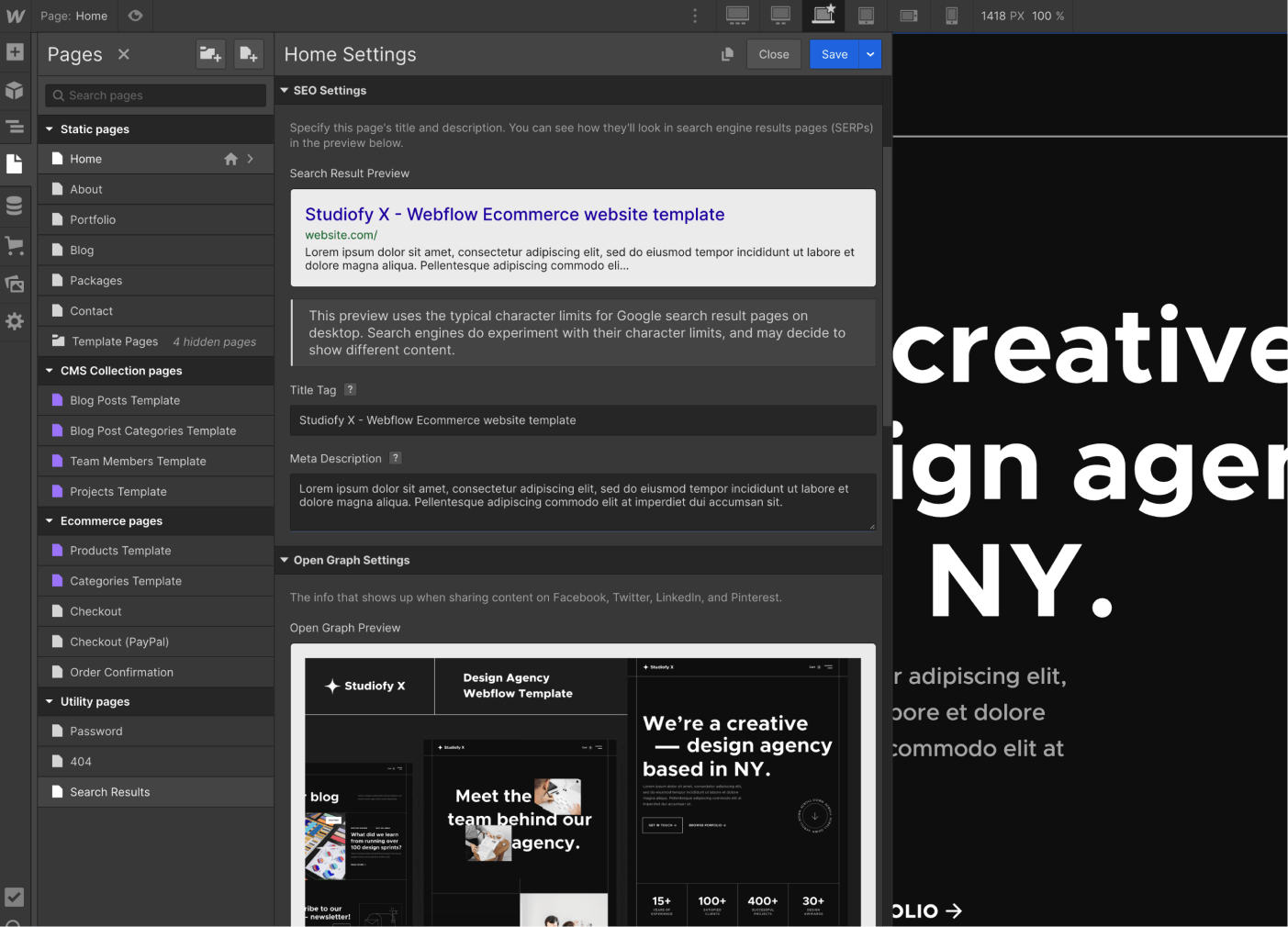Click the Close button
This screenshot has width=1288, height=927.
pyautogui.click(x=774, y=54)
